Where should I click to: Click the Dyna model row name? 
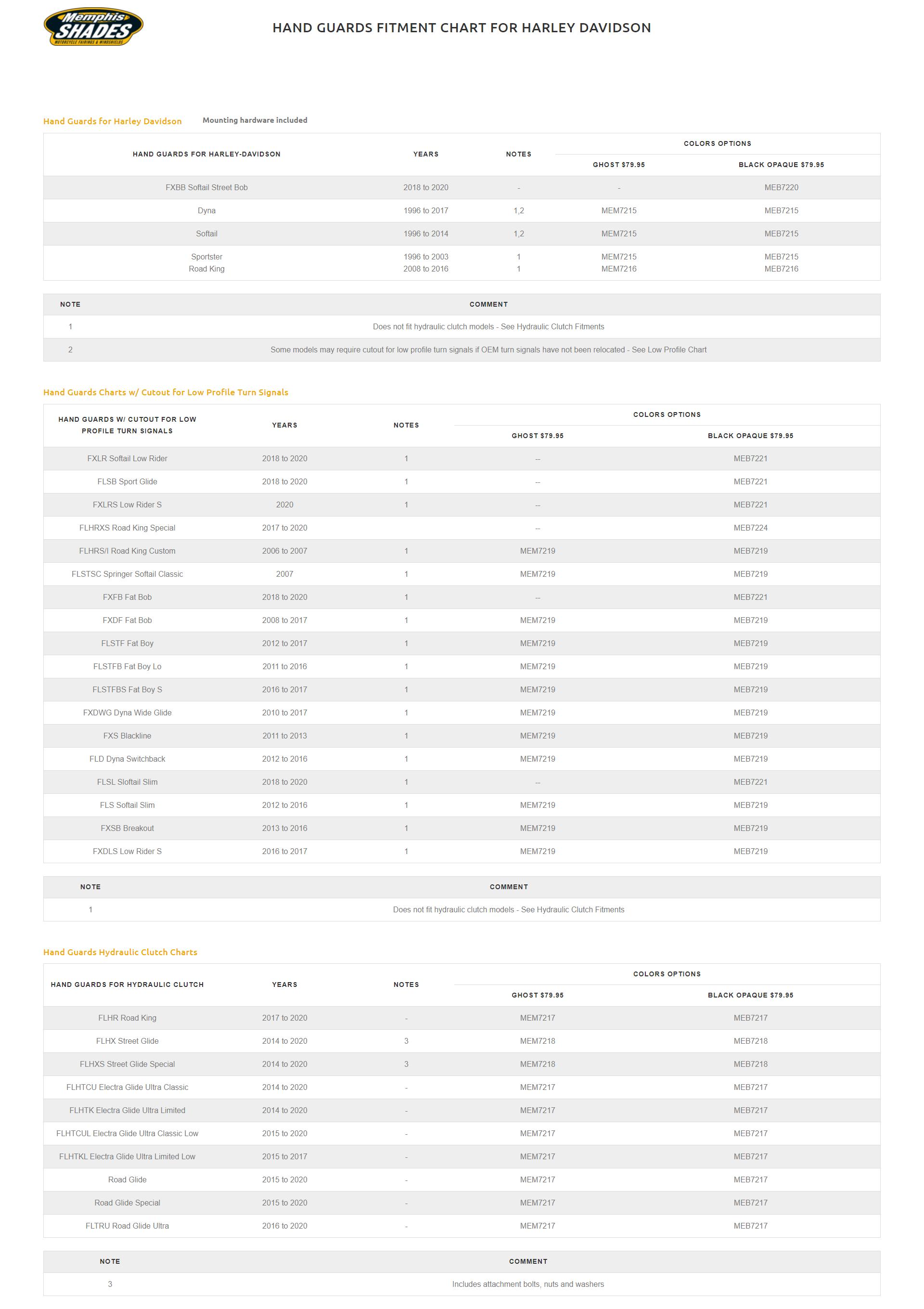click(x=206, y=211)
